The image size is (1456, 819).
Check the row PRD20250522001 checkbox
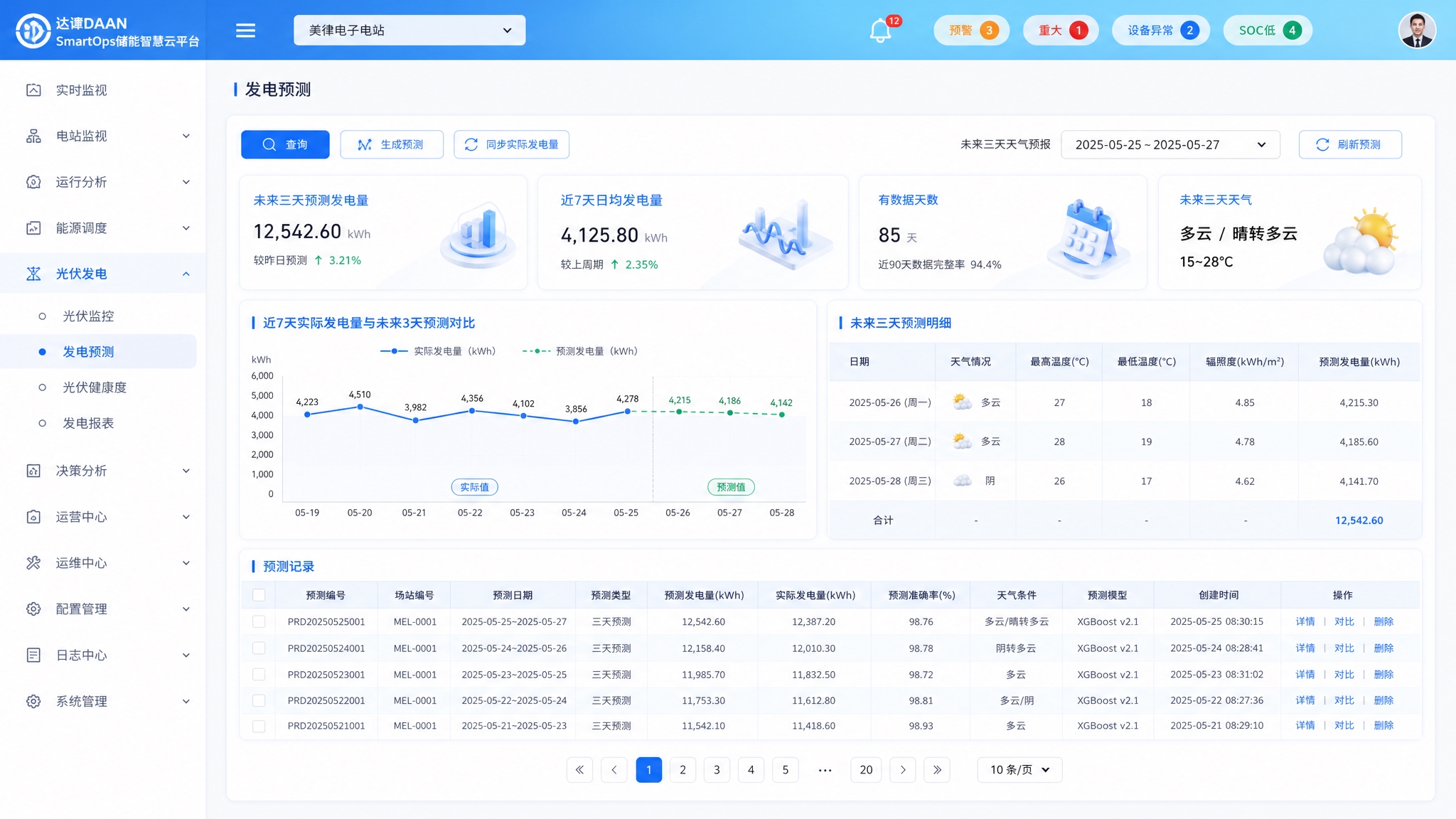coord(259,700)
